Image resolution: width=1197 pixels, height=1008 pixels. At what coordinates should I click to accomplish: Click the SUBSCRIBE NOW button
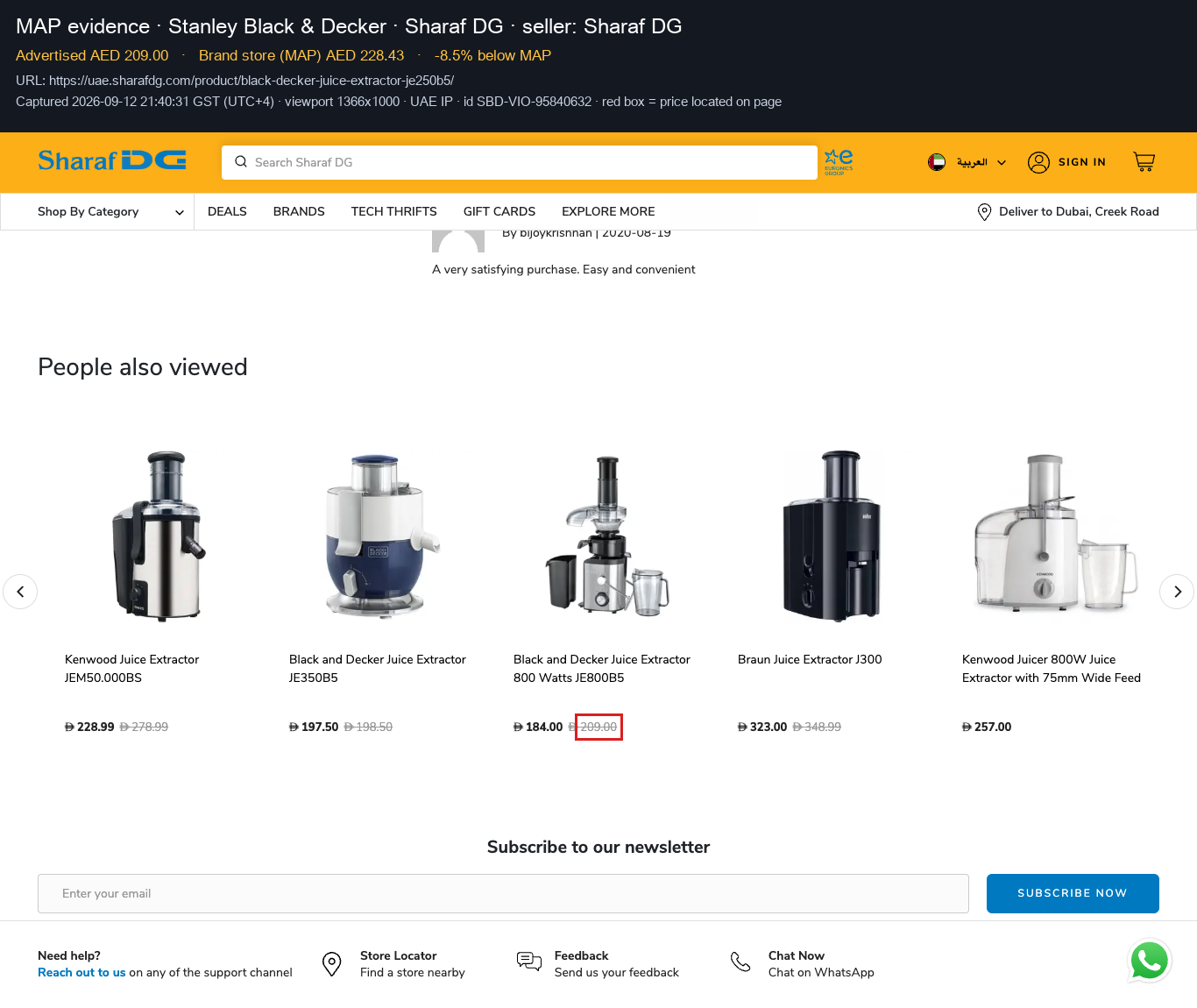click(1073, 893)
